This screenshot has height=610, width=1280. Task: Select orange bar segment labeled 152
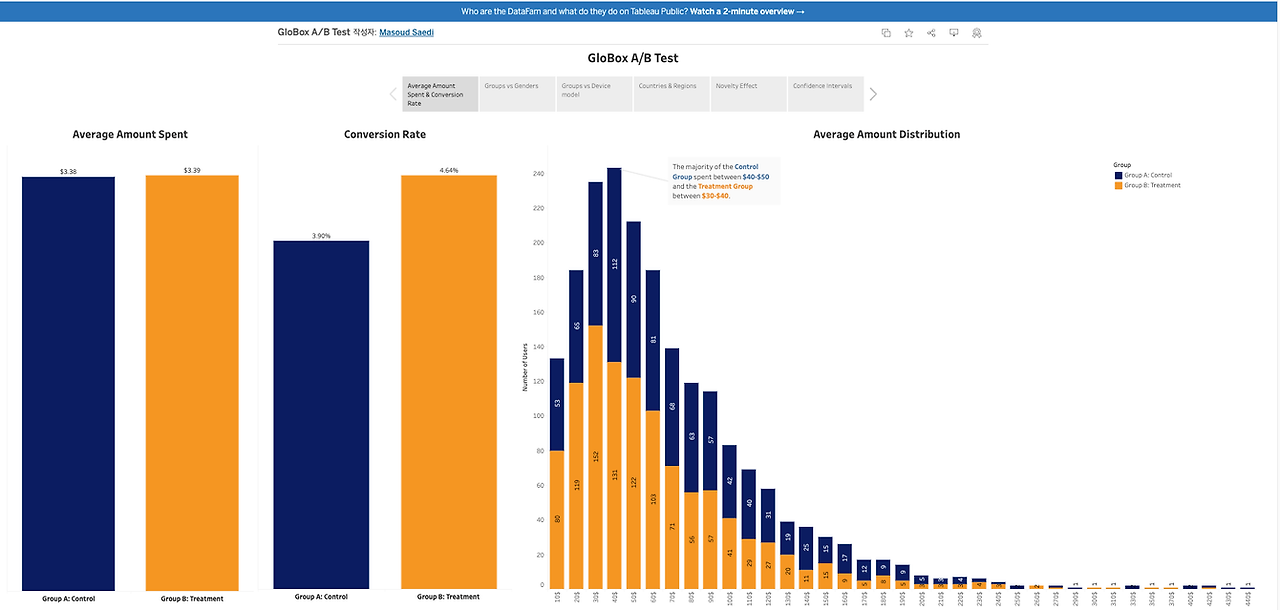[595, 457]
